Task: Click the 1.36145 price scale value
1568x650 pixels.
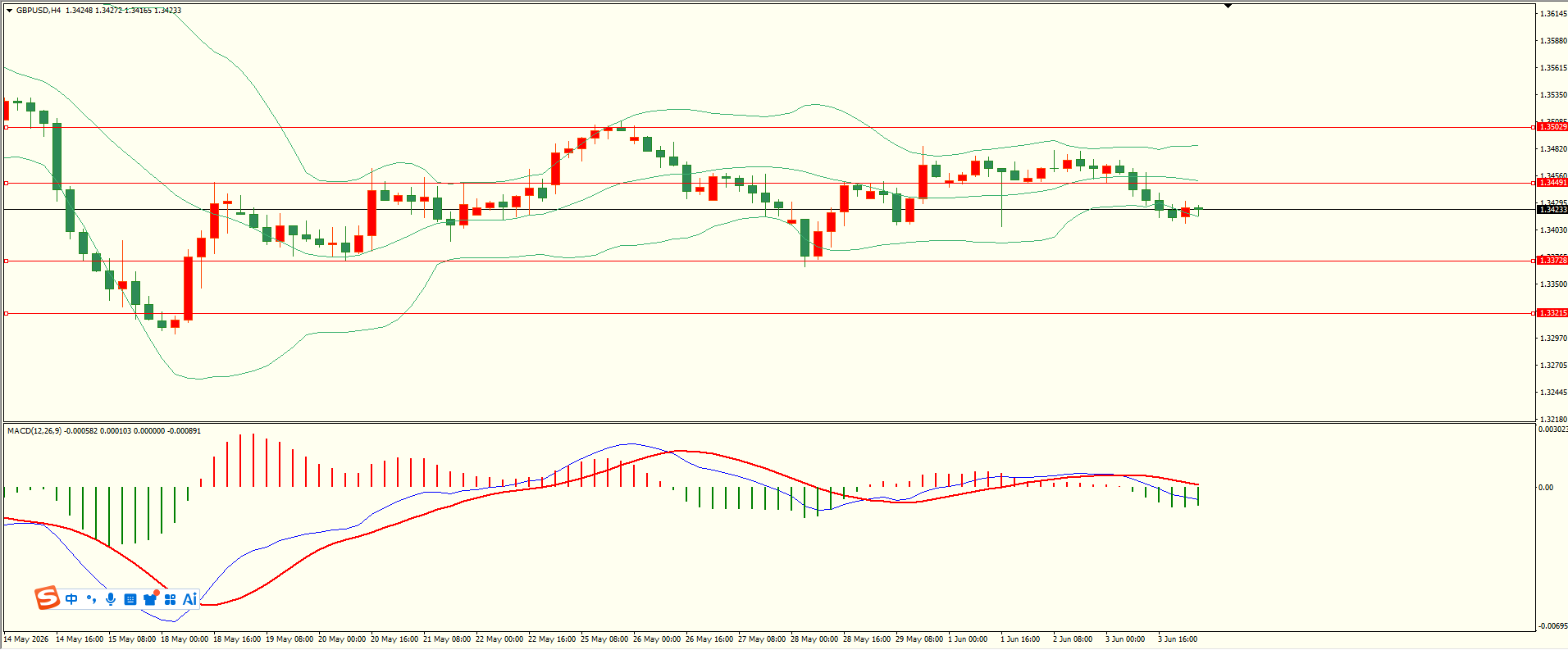Action: 1554,14
